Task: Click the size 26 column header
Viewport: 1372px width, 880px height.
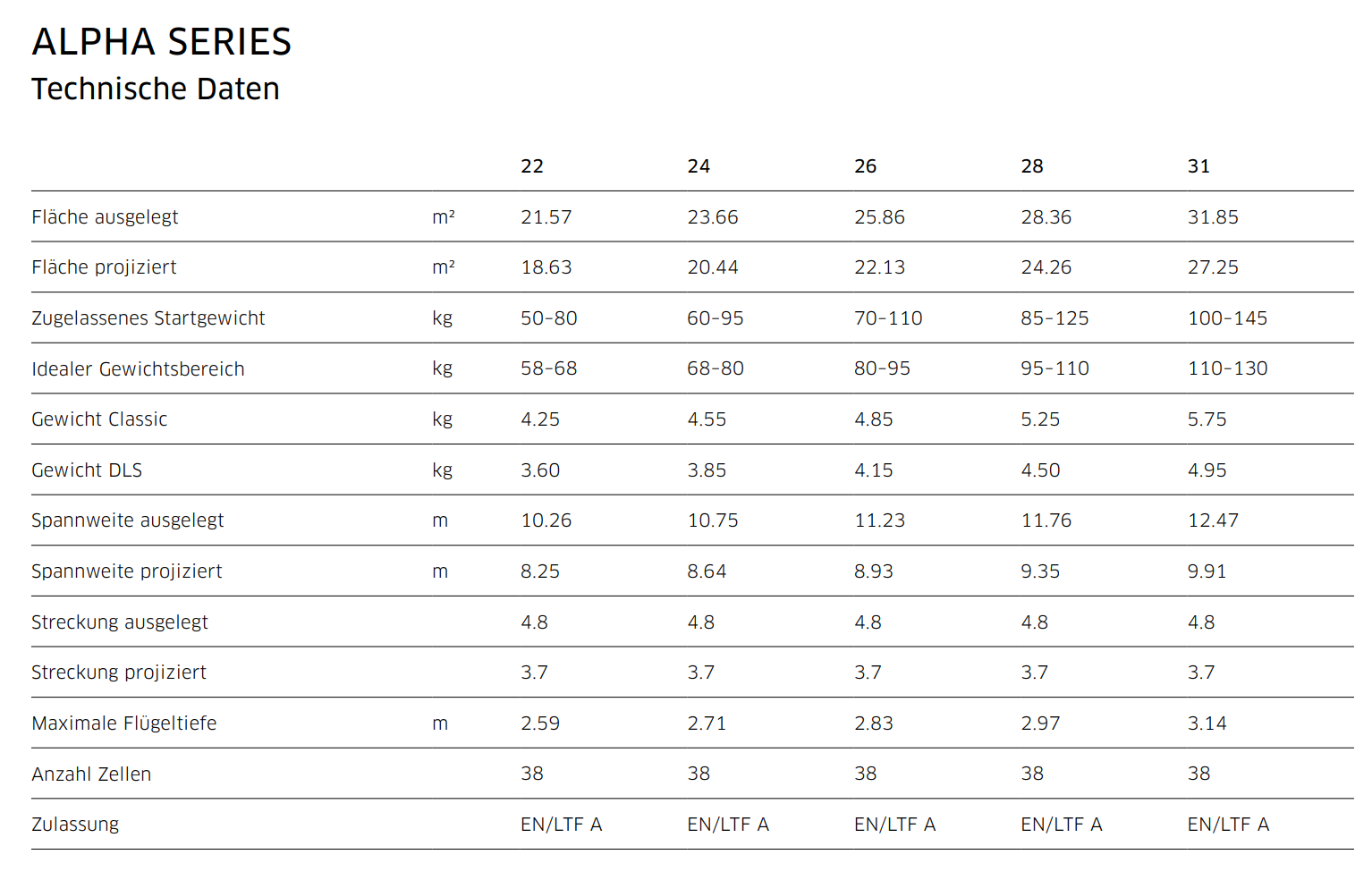Action: pyautogui.click(x=865, y=166)
